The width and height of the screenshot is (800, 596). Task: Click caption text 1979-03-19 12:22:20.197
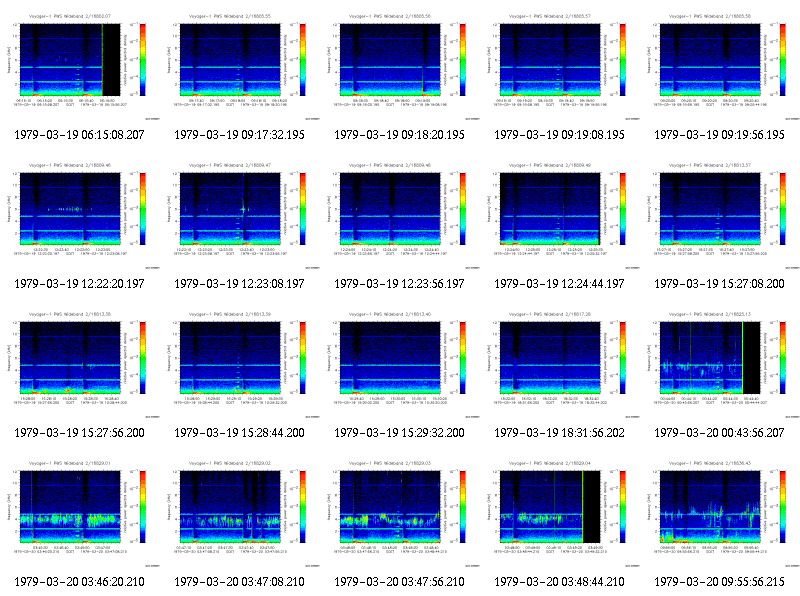79,284
